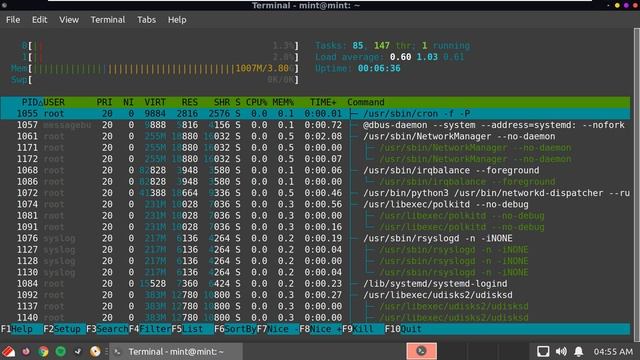Select NetworkManager thread row PID 1172
The height and width of the screenshot is (360, 640).
[315, 159]
